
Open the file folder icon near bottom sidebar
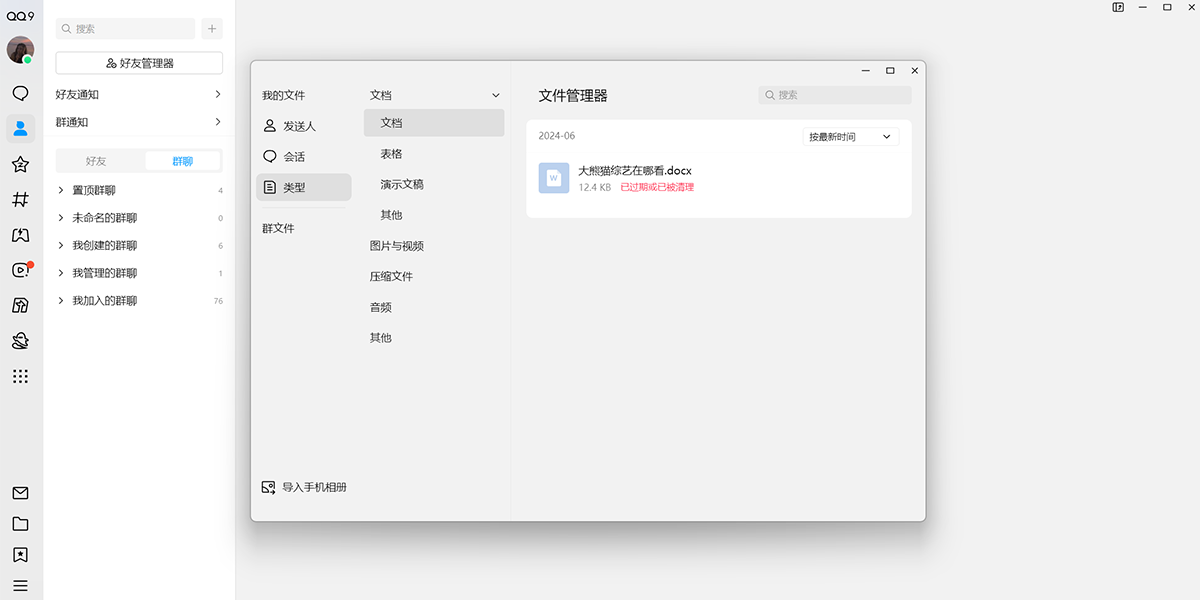(20, 524)
